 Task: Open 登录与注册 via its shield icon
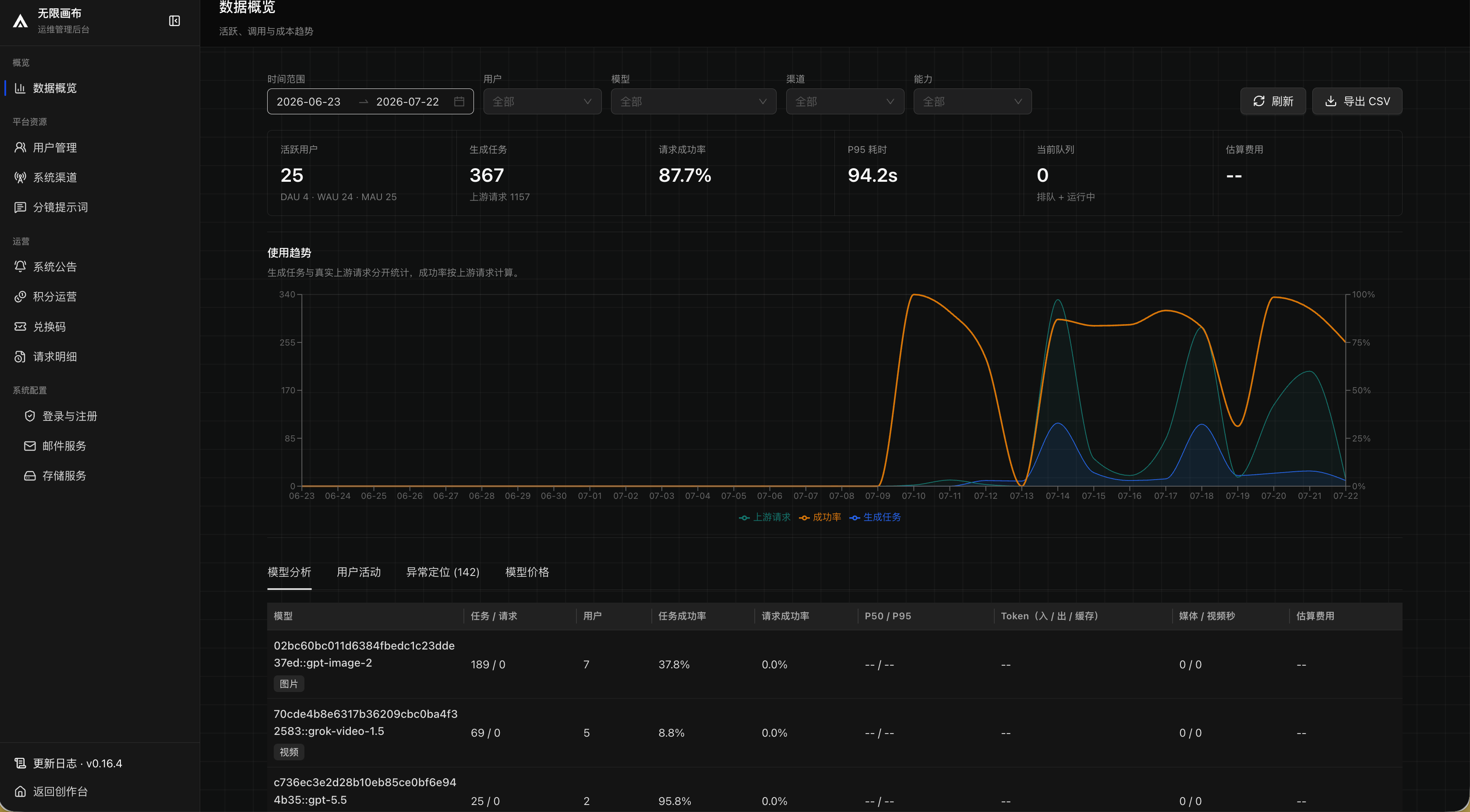tap(30, 416)
